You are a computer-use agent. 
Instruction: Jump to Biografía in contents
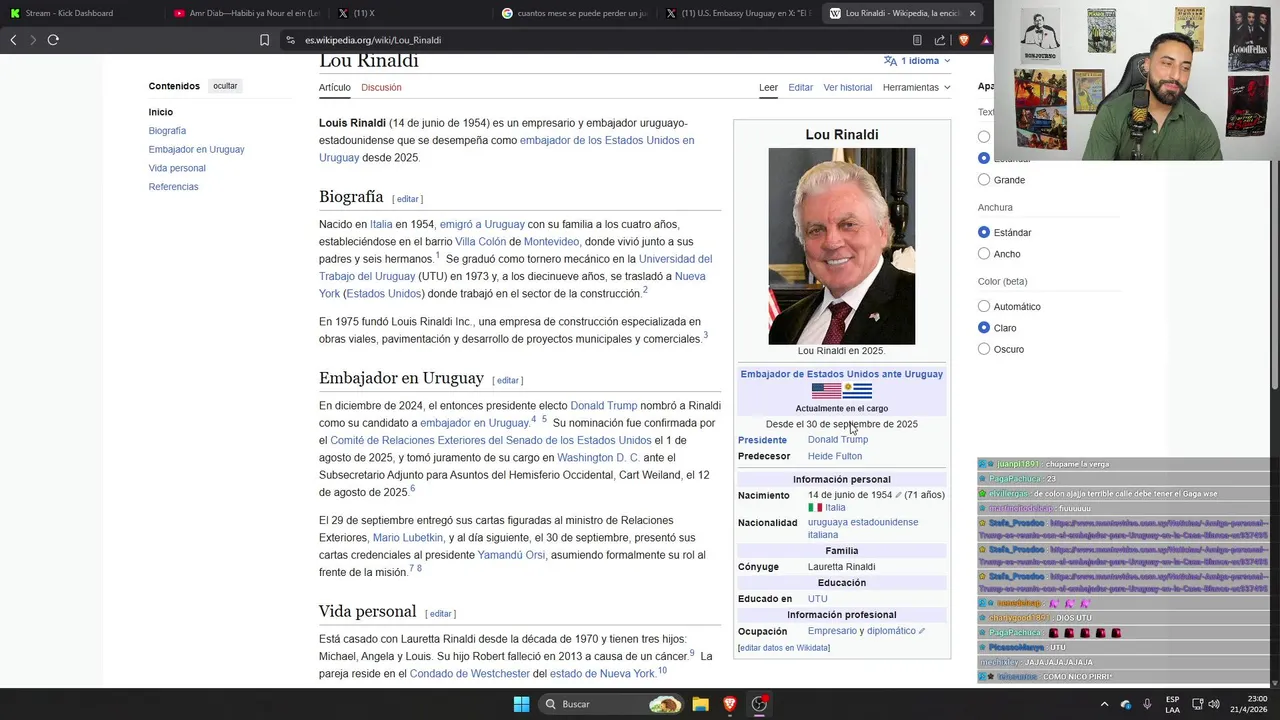pyautogui.click(x=167, y=131)
